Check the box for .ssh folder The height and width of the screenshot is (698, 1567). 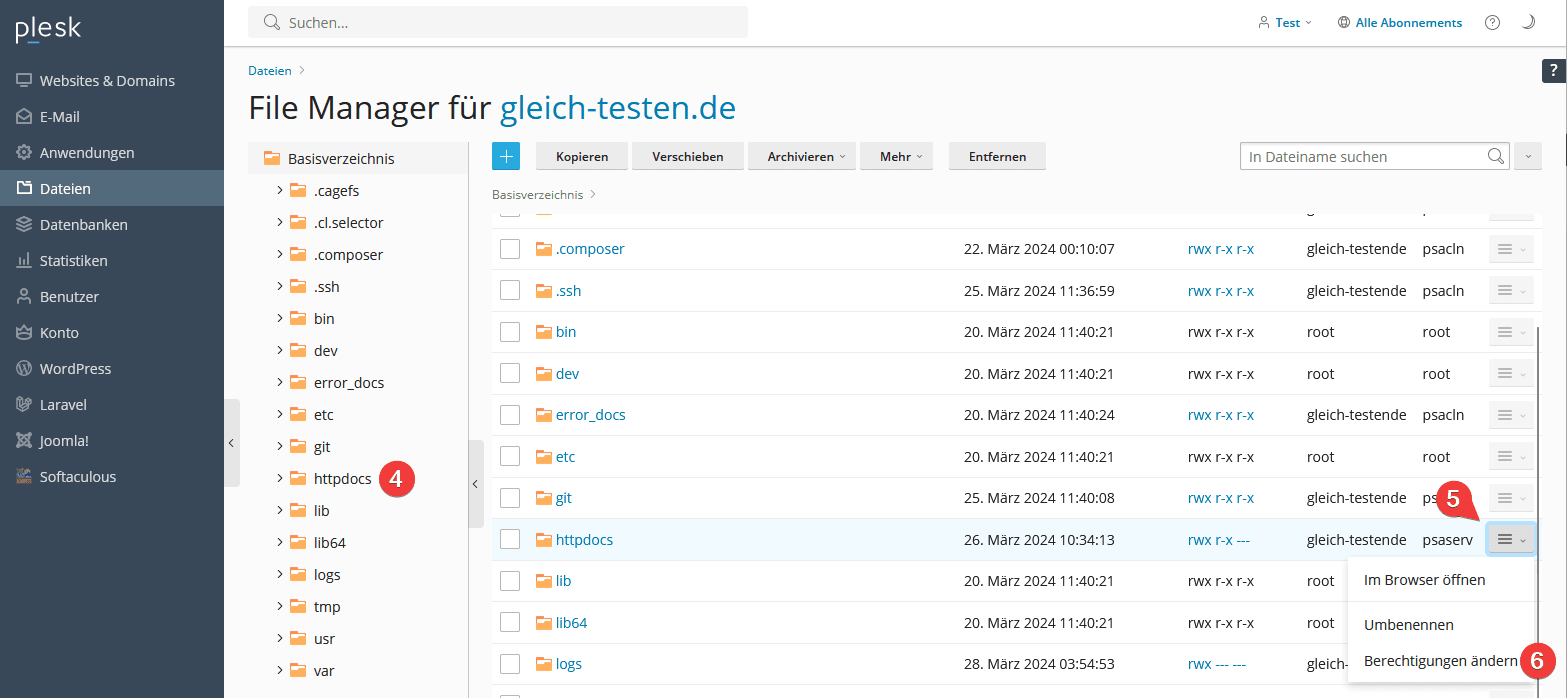pos(510,290)
